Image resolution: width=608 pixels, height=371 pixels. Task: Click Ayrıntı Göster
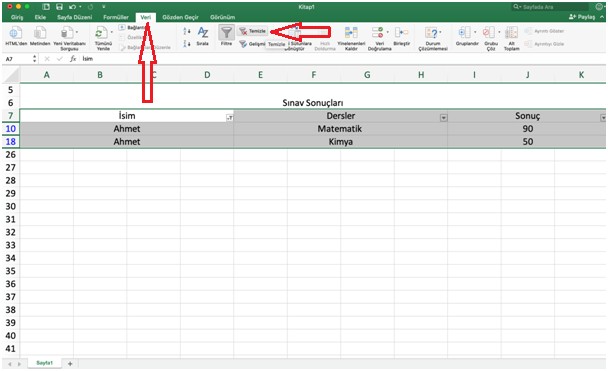(544, 31)
